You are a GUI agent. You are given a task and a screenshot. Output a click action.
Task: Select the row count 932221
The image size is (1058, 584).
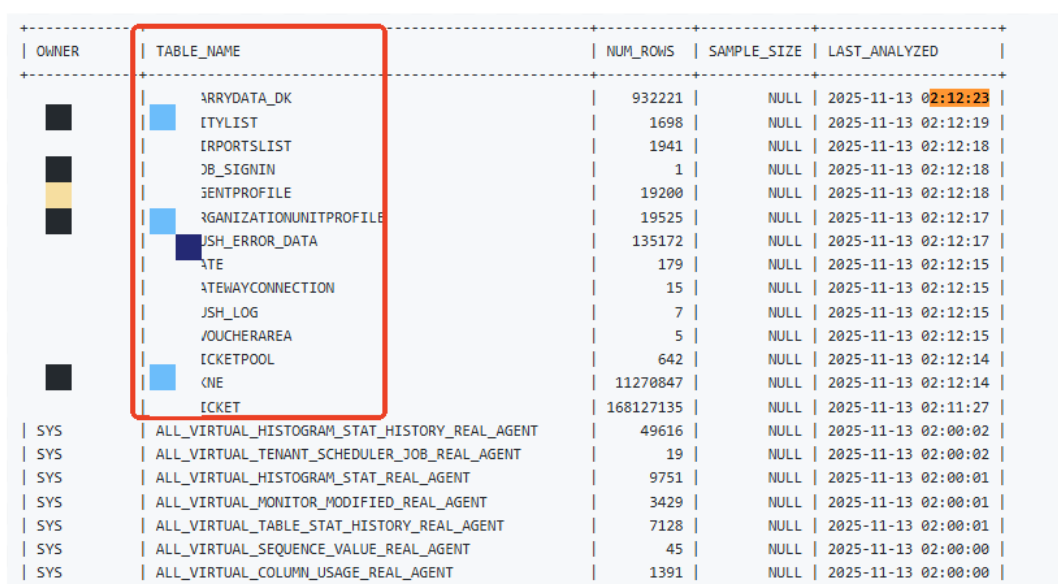[x=657, y=98]
